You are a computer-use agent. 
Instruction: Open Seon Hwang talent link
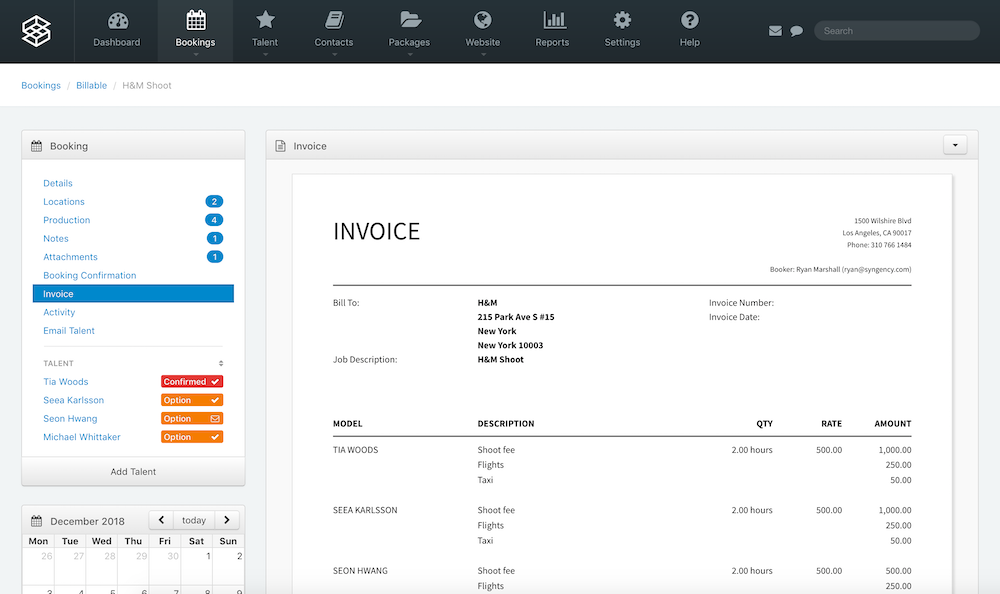coord(70,419)
